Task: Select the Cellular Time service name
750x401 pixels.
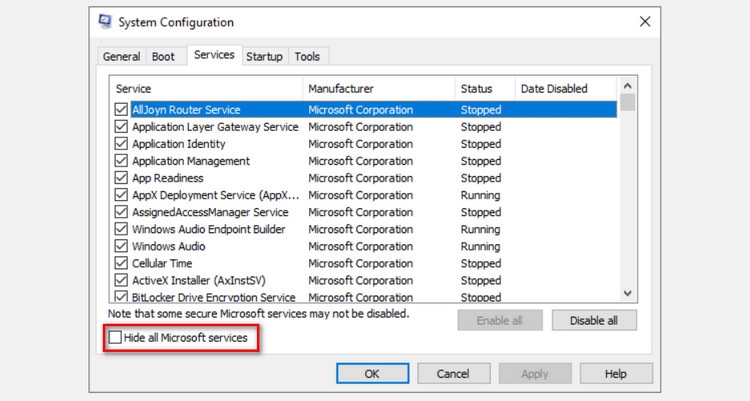Action: coord(162,263)
